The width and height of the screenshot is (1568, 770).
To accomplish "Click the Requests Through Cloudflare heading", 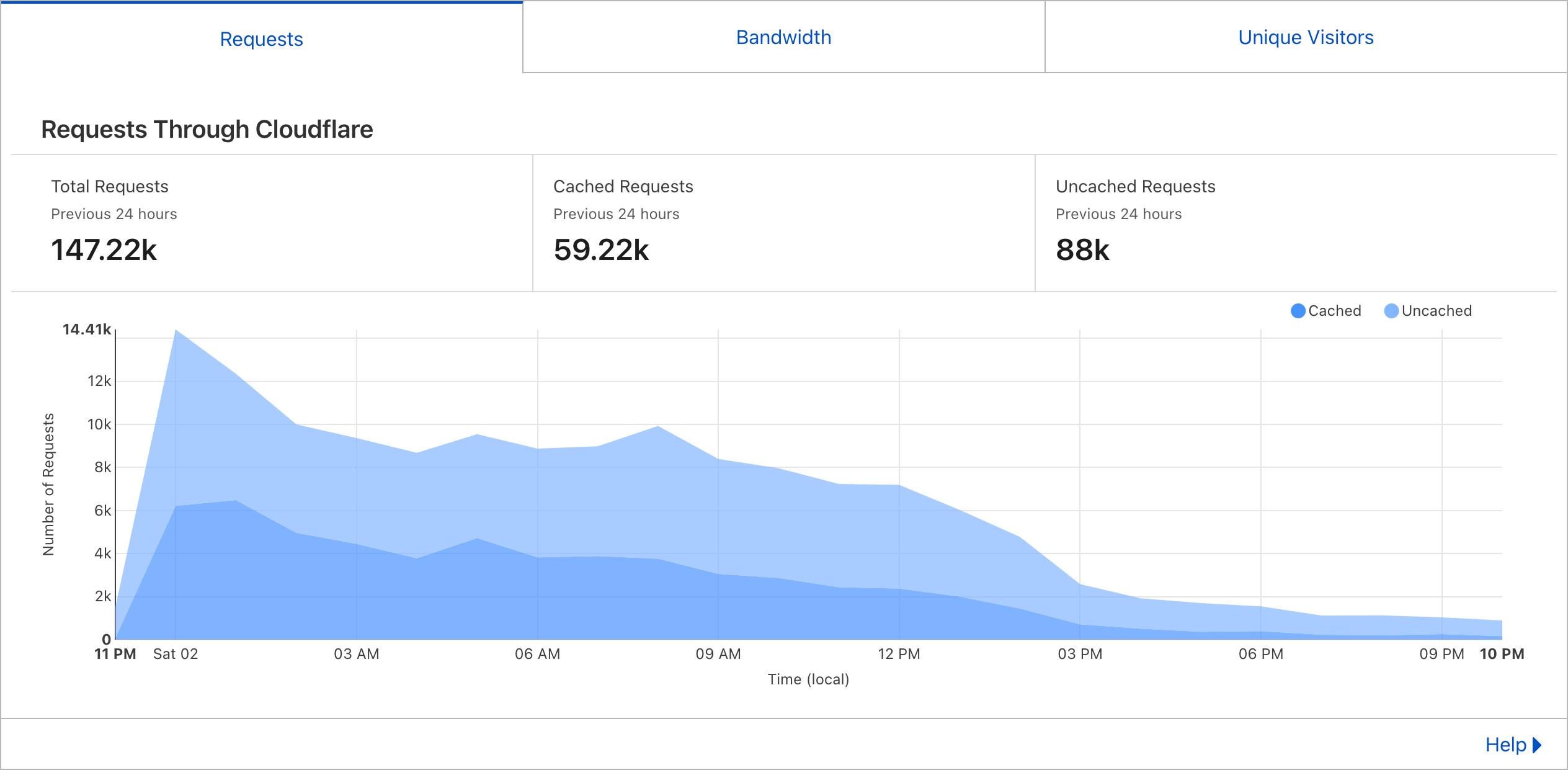I will [207, 130].
